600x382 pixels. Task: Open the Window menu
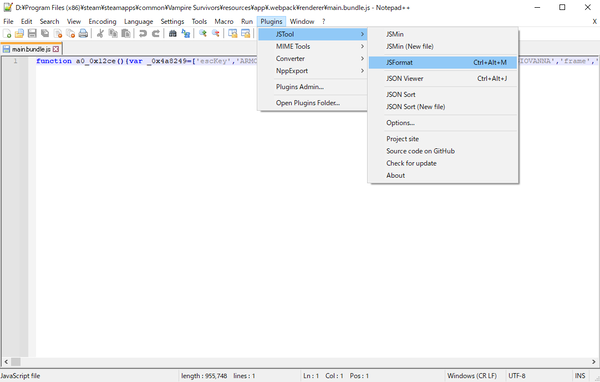pyautogui.click(x=302, y=21)
